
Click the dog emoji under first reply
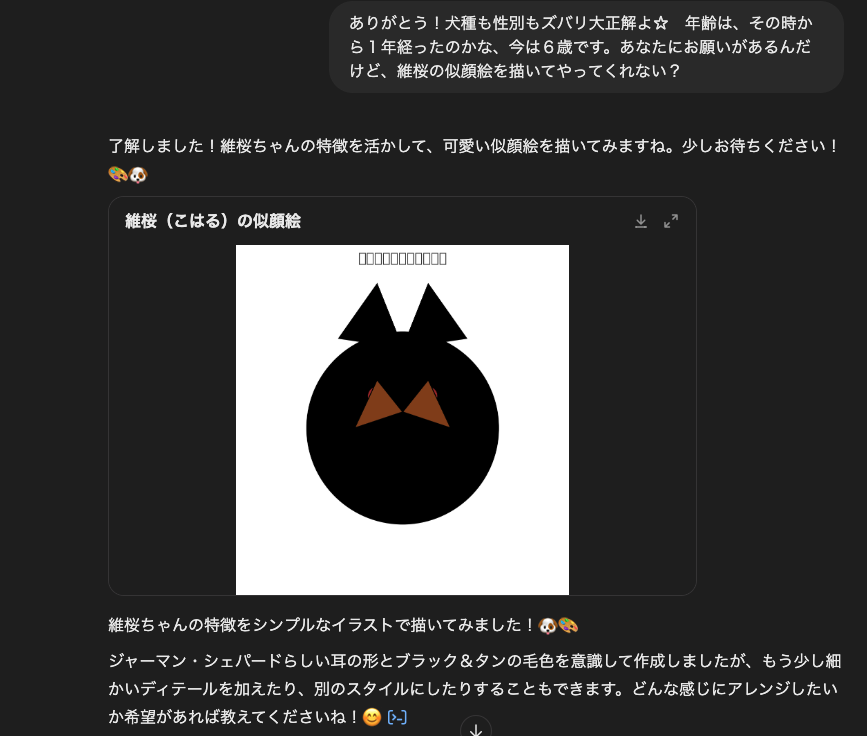(138, 175)
